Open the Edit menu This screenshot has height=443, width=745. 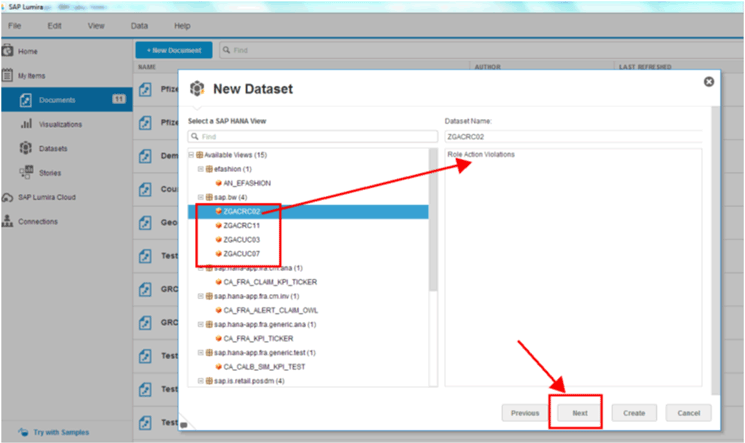54,26
